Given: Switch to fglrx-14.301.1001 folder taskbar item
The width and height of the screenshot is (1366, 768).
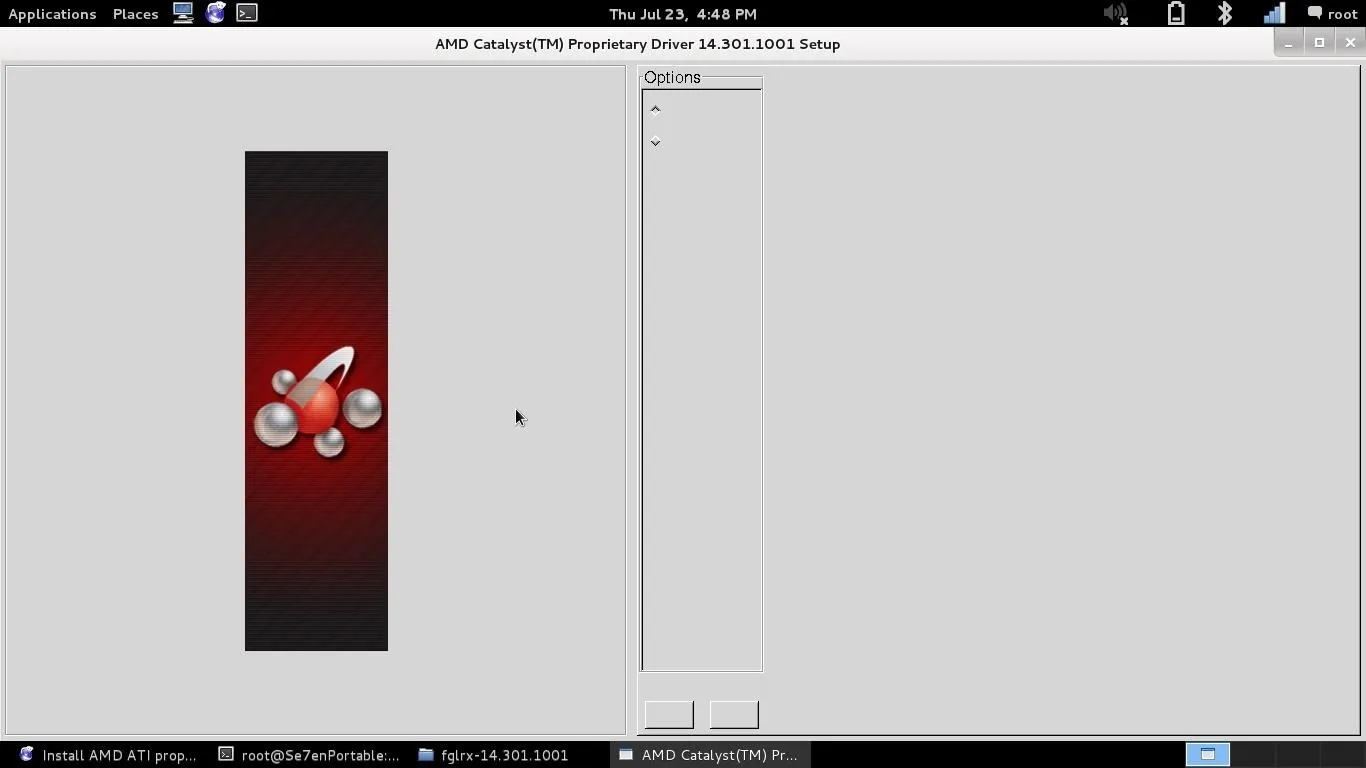Looking at the screenshot, I should point(494,755).
